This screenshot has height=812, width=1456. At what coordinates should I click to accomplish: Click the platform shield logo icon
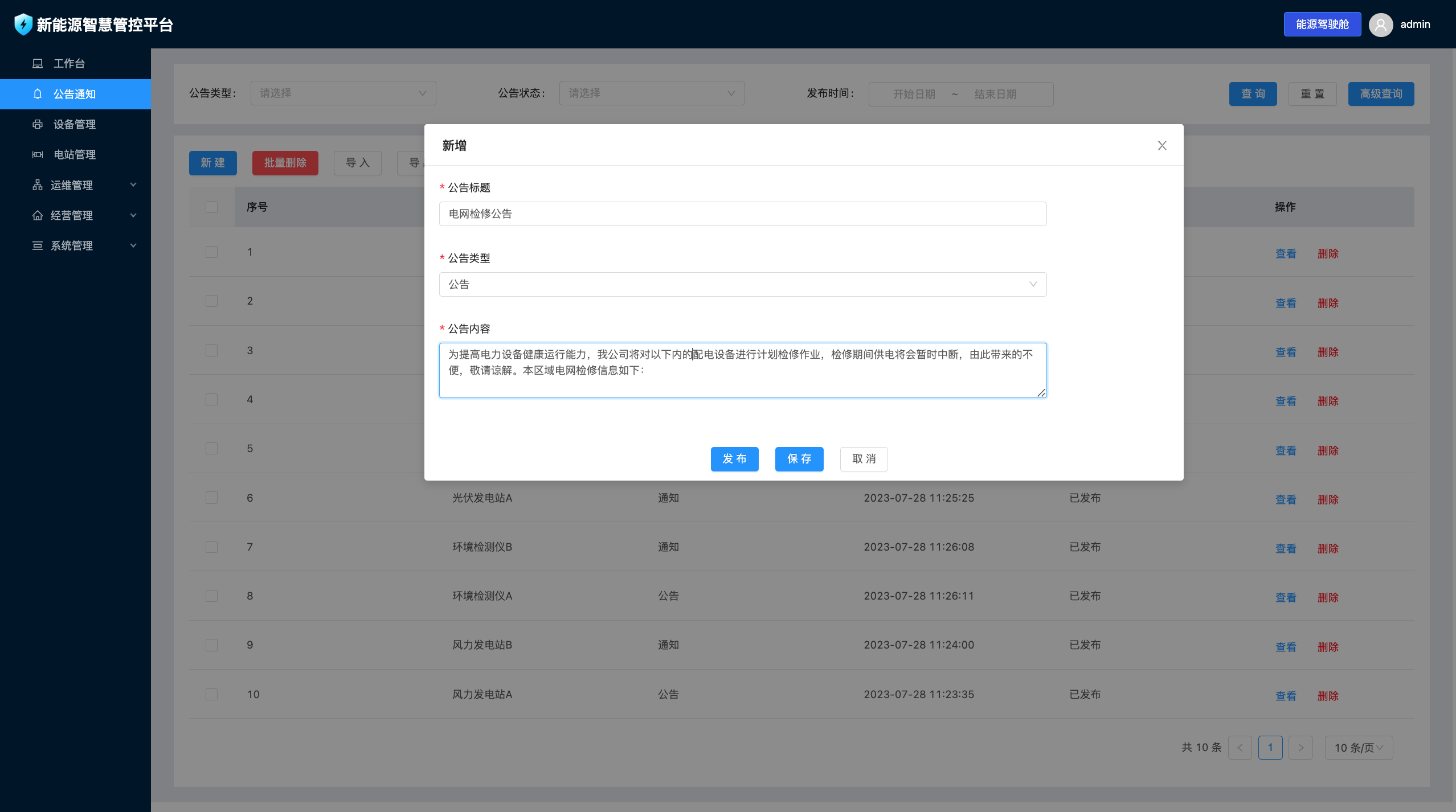point(23,24)
